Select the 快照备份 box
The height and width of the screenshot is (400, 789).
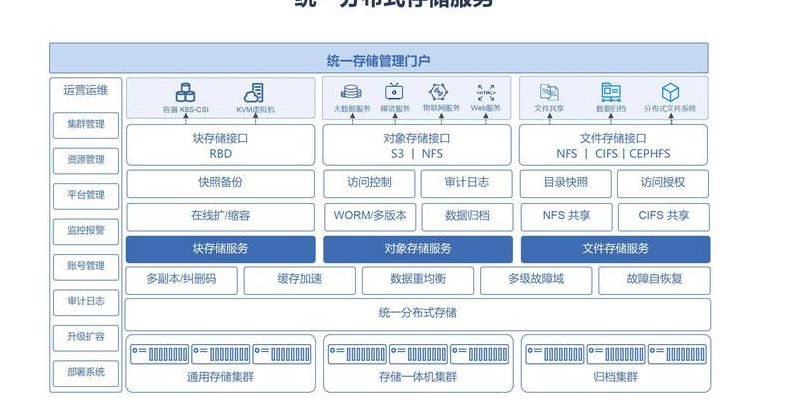pyautogui.click(x=220, y=184)
